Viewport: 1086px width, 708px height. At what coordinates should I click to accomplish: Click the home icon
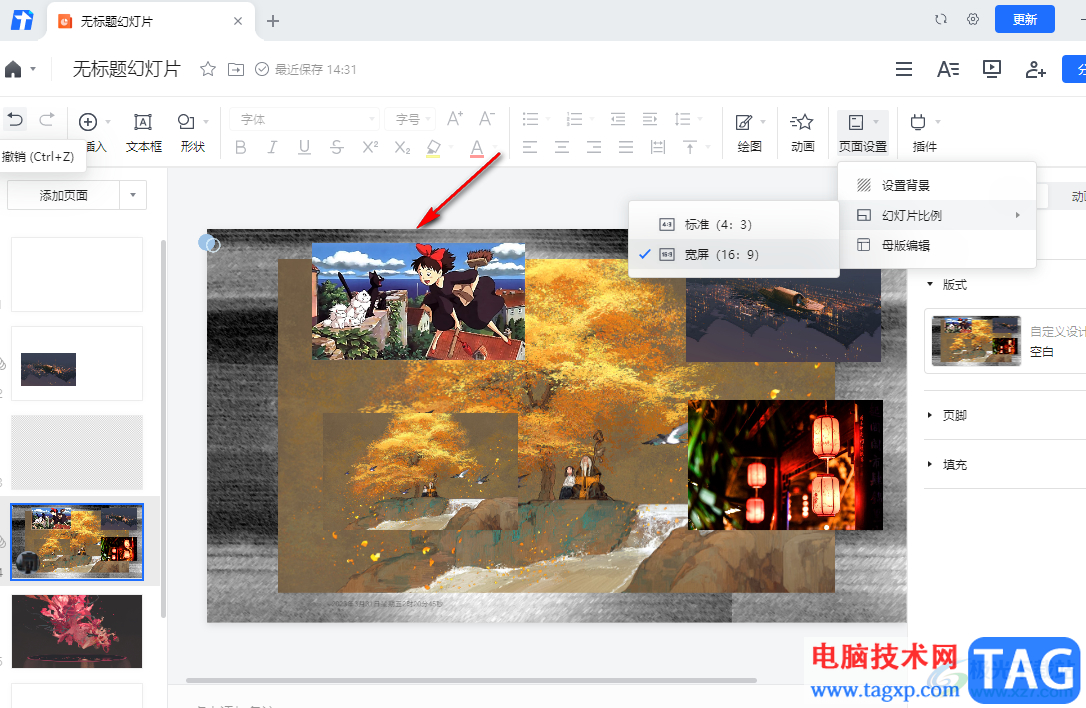pyautogui.click(x=13, y=69)
